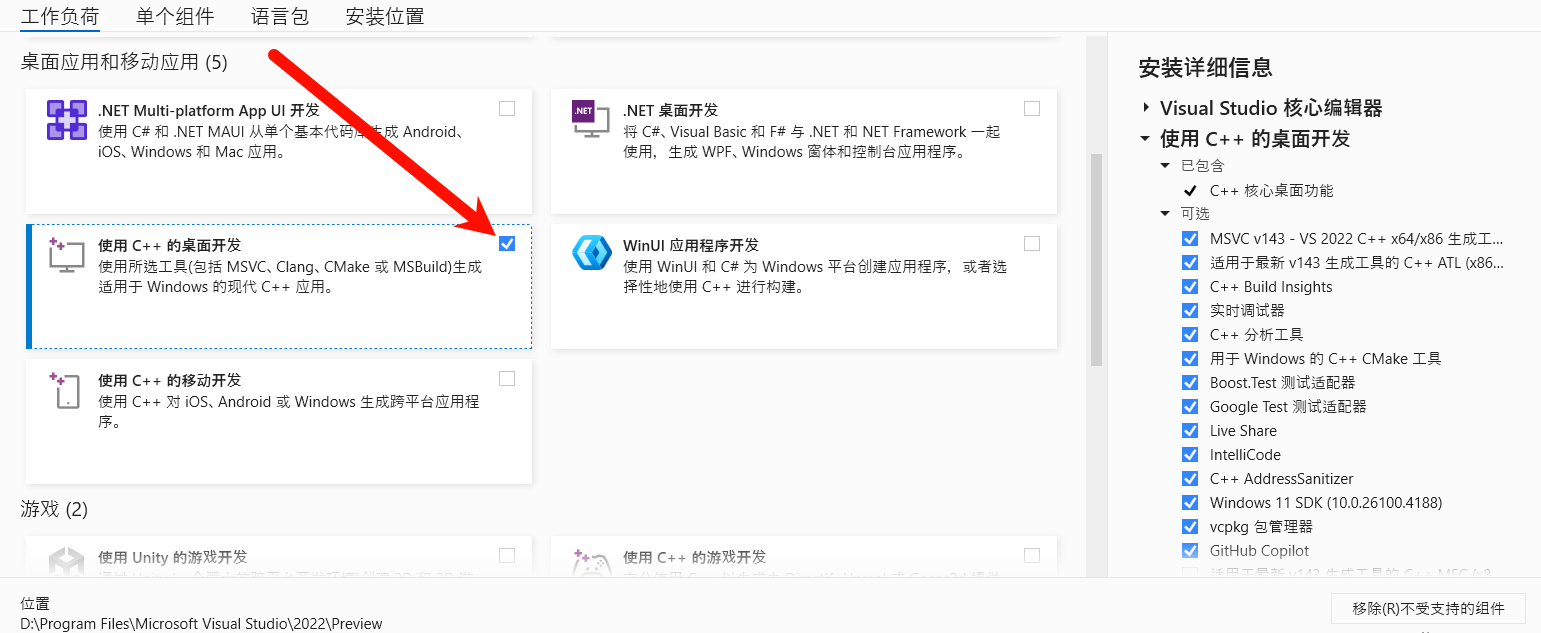The width and height of the screenshot is (1541, 633).
Task: Uncheck the C++ CMake 工具 component
Action: pyautogui.click(x=1190, y=359)
